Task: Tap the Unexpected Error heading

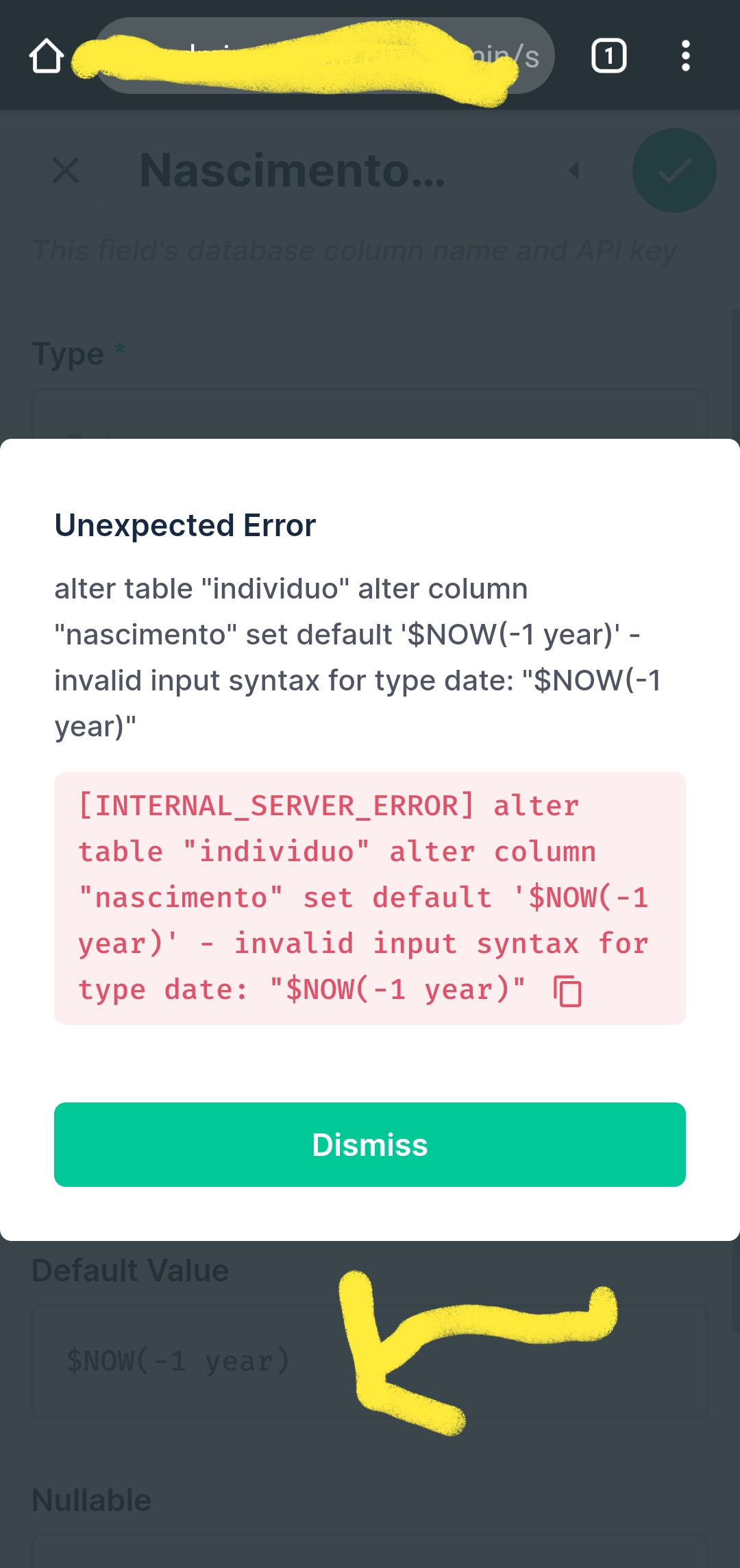Action: pos(184,524)
